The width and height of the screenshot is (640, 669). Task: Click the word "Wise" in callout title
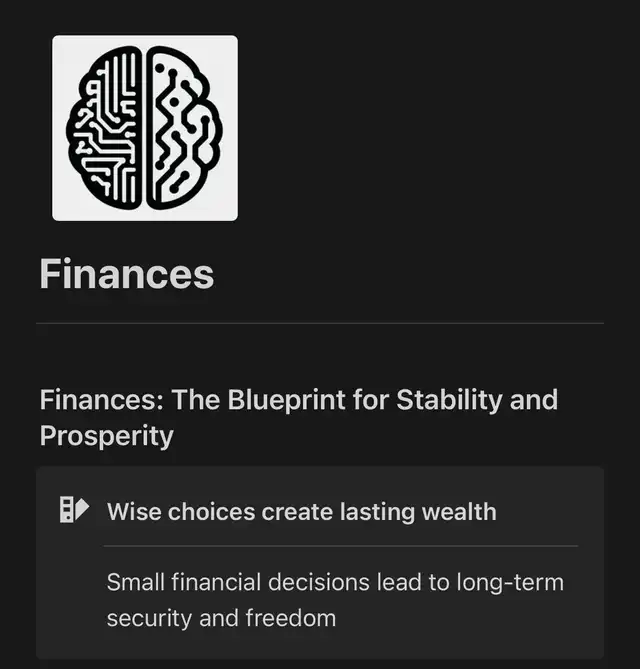[134, 512]
